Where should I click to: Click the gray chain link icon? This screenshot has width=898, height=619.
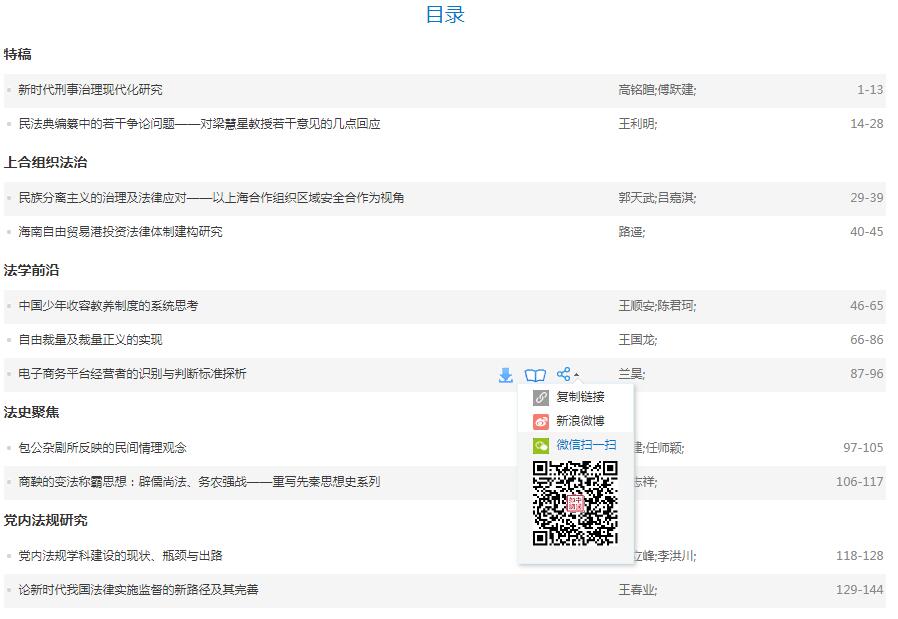tap(541, 397)
